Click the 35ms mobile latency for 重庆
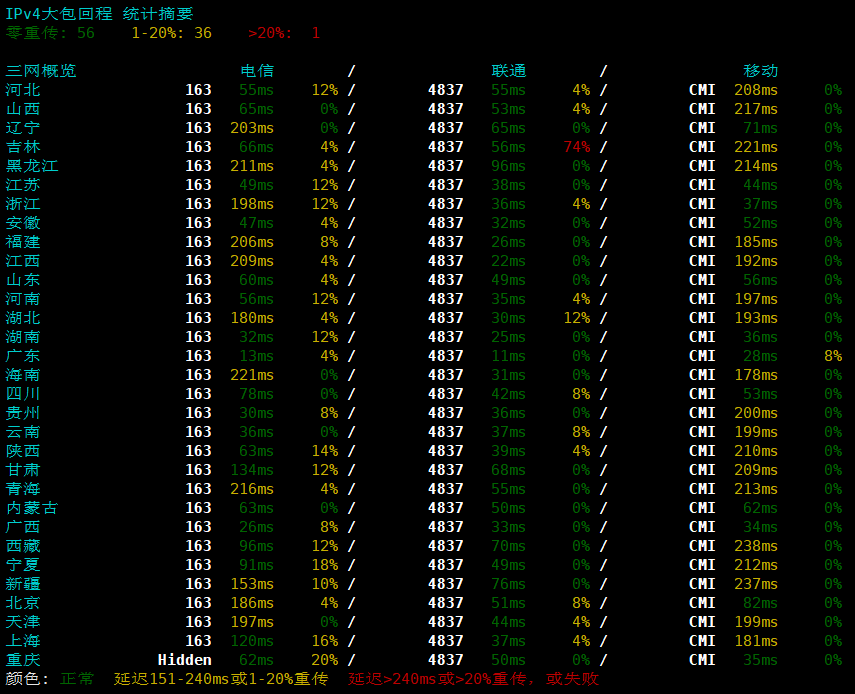The width and height of the screenshot is (855, 694). coord(760,660)
